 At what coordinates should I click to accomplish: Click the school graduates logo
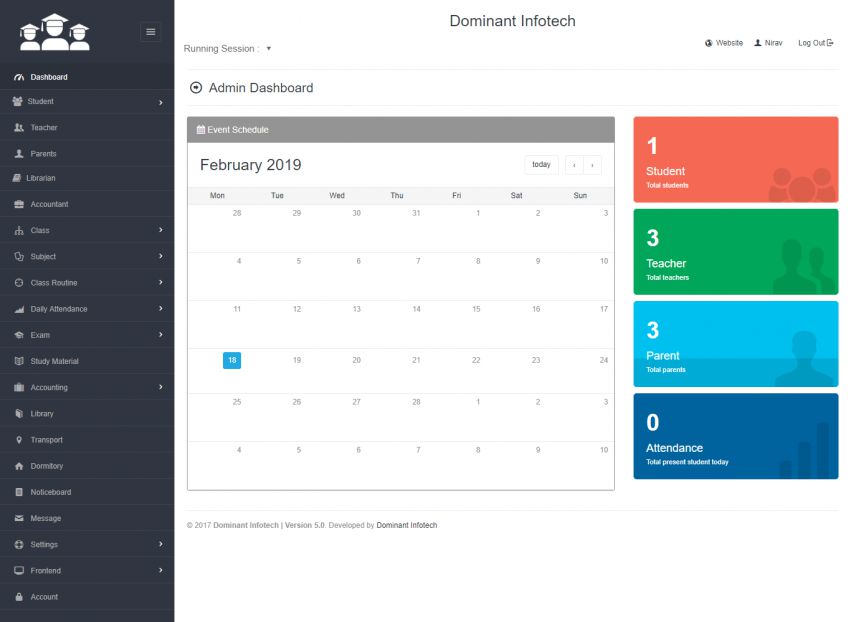pyautogui.click(x=55, y=32)
